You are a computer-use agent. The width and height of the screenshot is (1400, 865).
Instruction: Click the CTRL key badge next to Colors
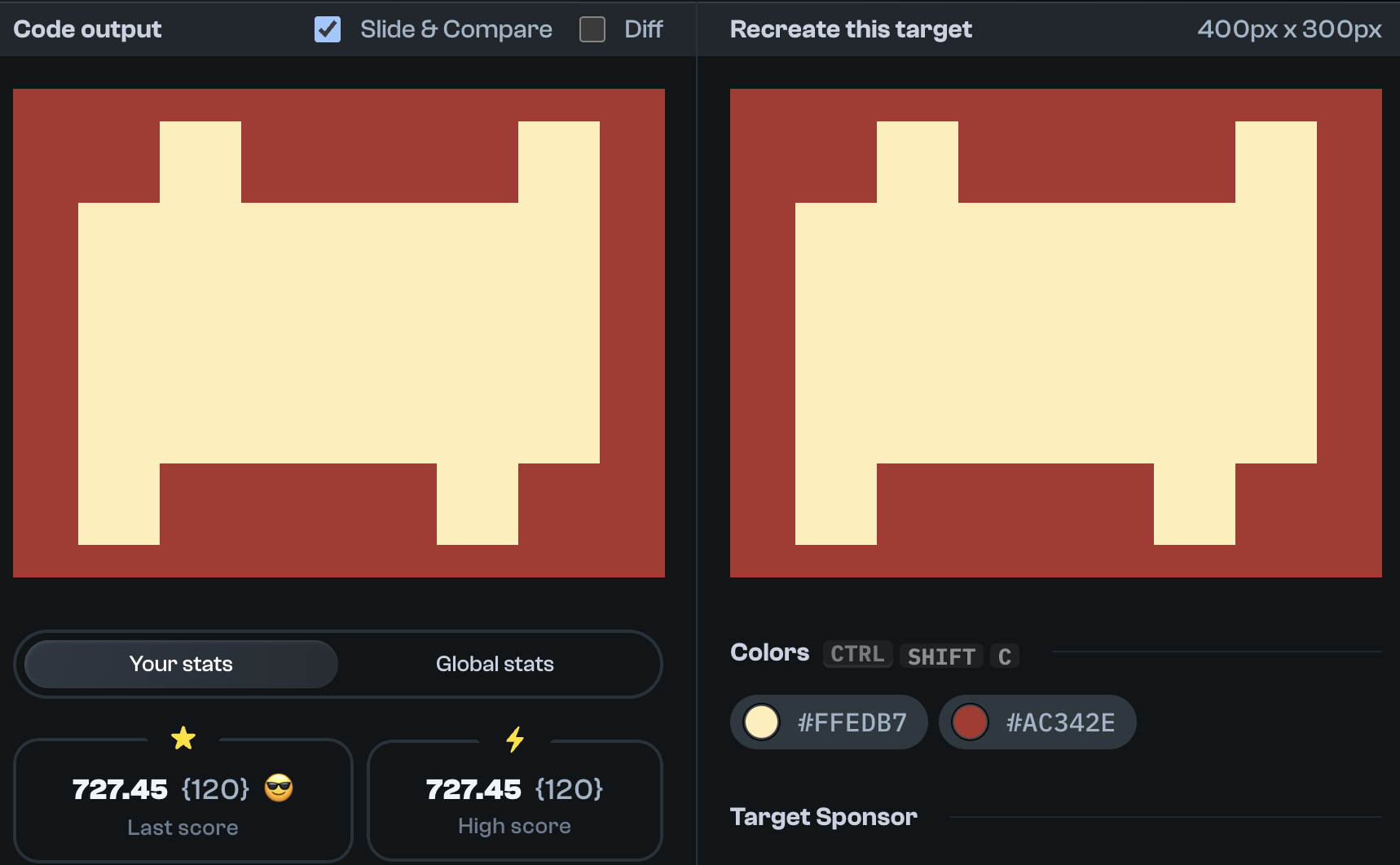(856, 654)
